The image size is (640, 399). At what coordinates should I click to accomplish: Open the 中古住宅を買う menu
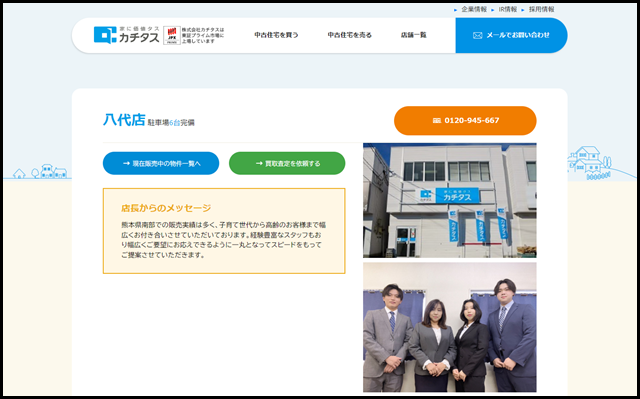pos(276,35)
